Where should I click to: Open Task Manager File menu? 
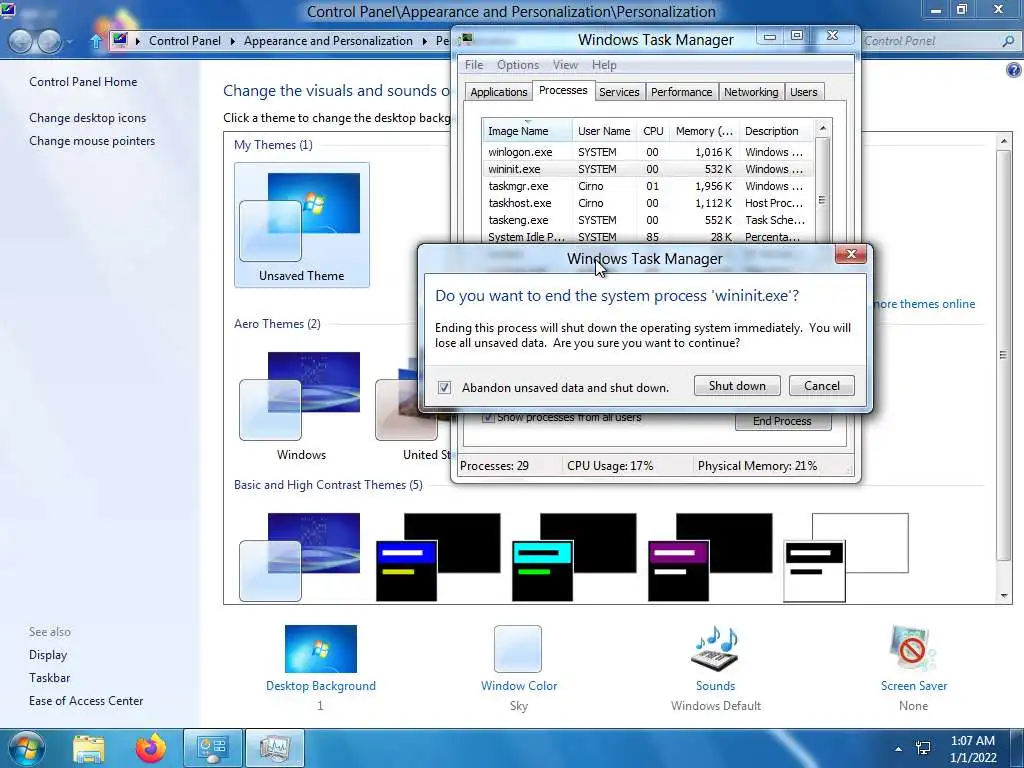[x=473, y=65]
